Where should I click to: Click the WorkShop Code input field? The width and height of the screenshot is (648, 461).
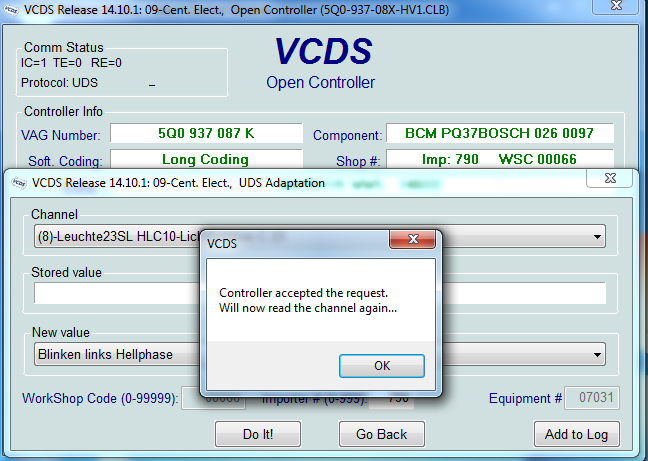pos(214,398)
